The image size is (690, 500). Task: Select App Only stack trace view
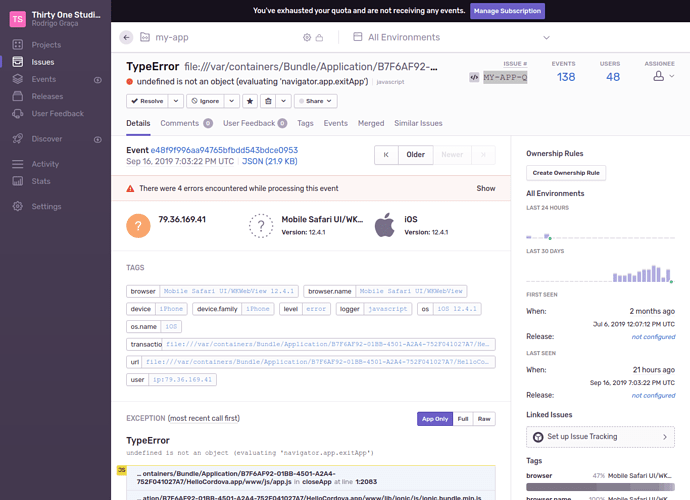(x=435, y=419)
